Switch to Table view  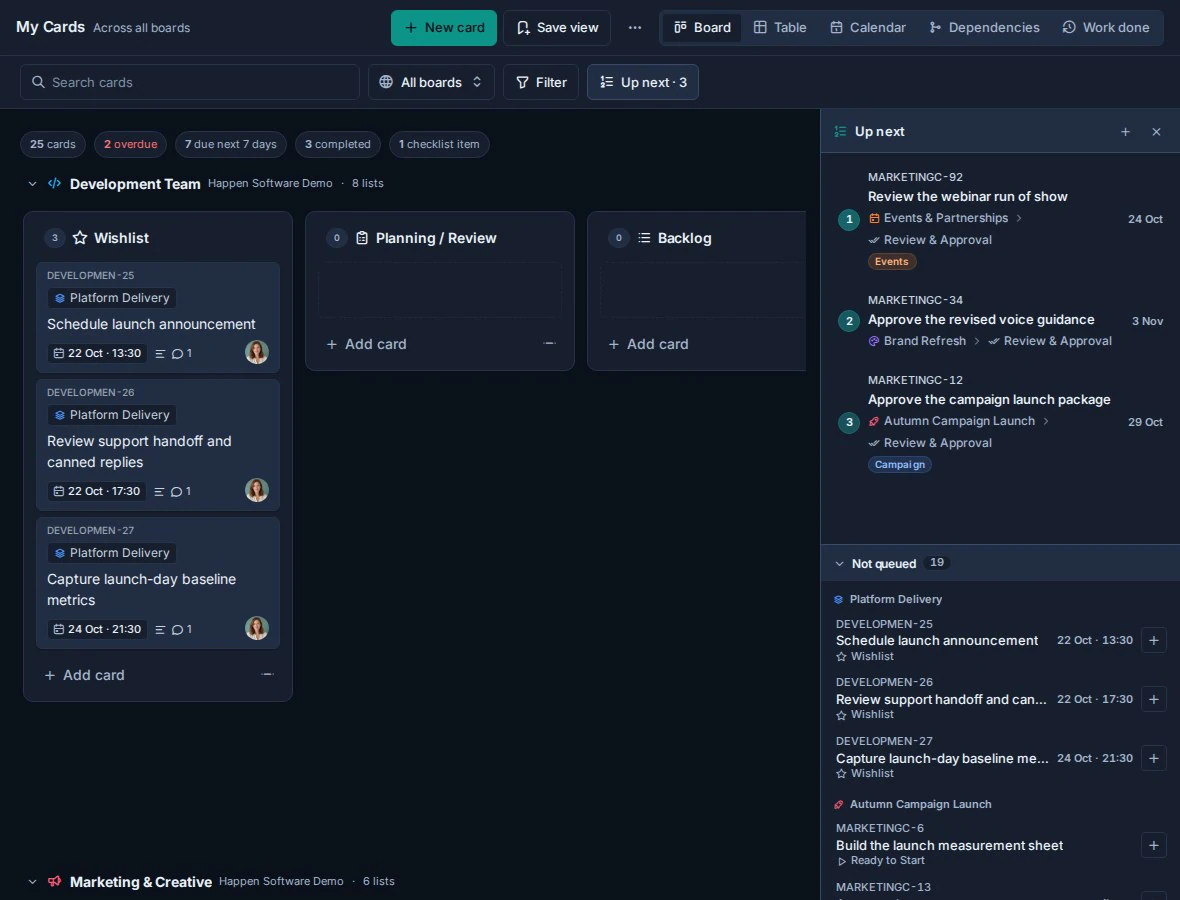(780, 28)
